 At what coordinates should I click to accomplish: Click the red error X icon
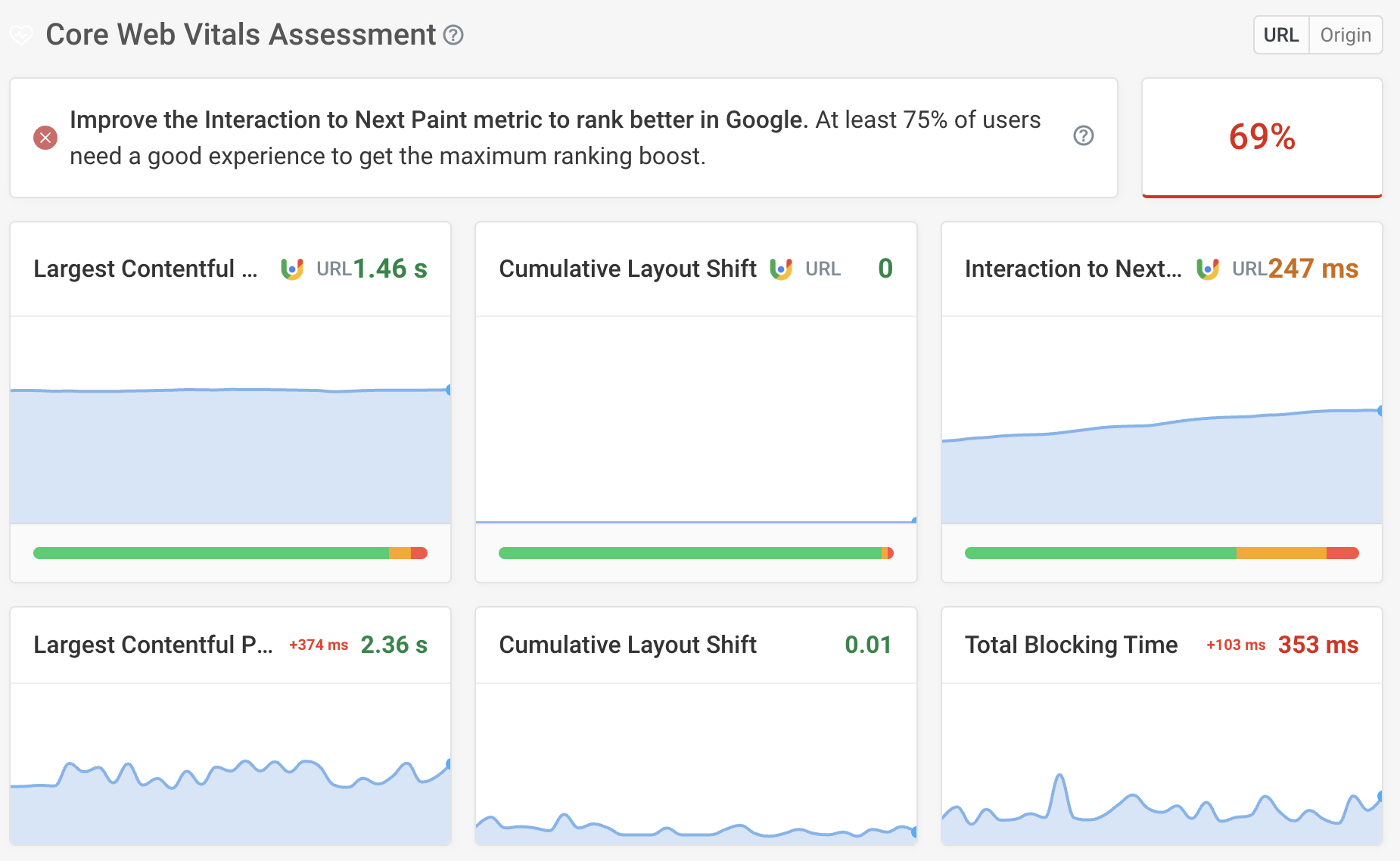pos(45,138)
